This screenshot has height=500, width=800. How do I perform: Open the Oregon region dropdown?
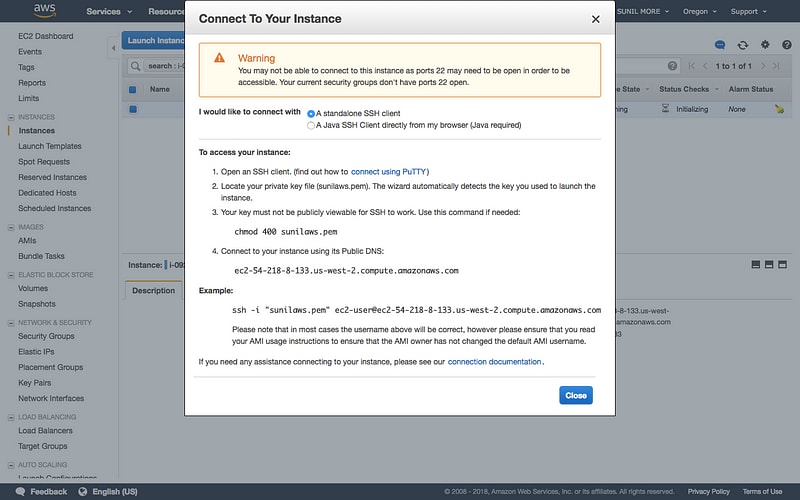[699, 11]
